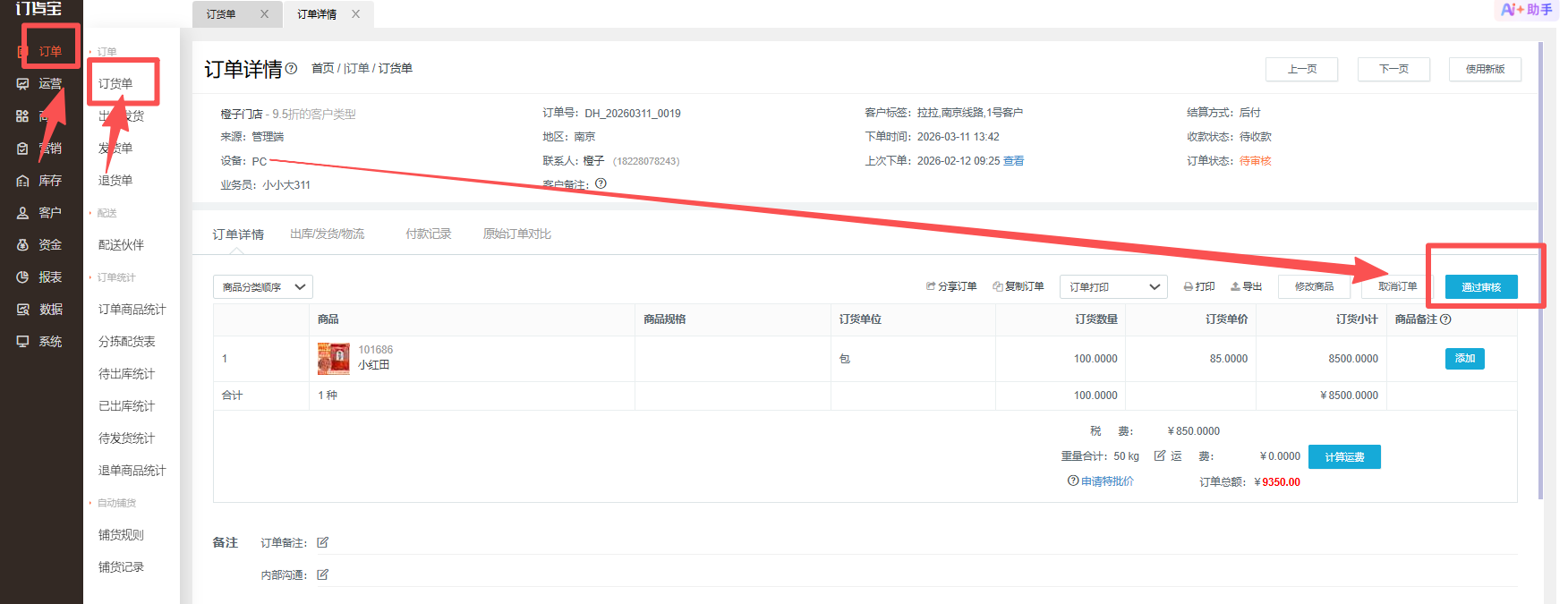This screenshot has width=1568, height=604.
Task: Click 通过审核 approve button
Action: pyautogui.click(x=1481, y=287)
